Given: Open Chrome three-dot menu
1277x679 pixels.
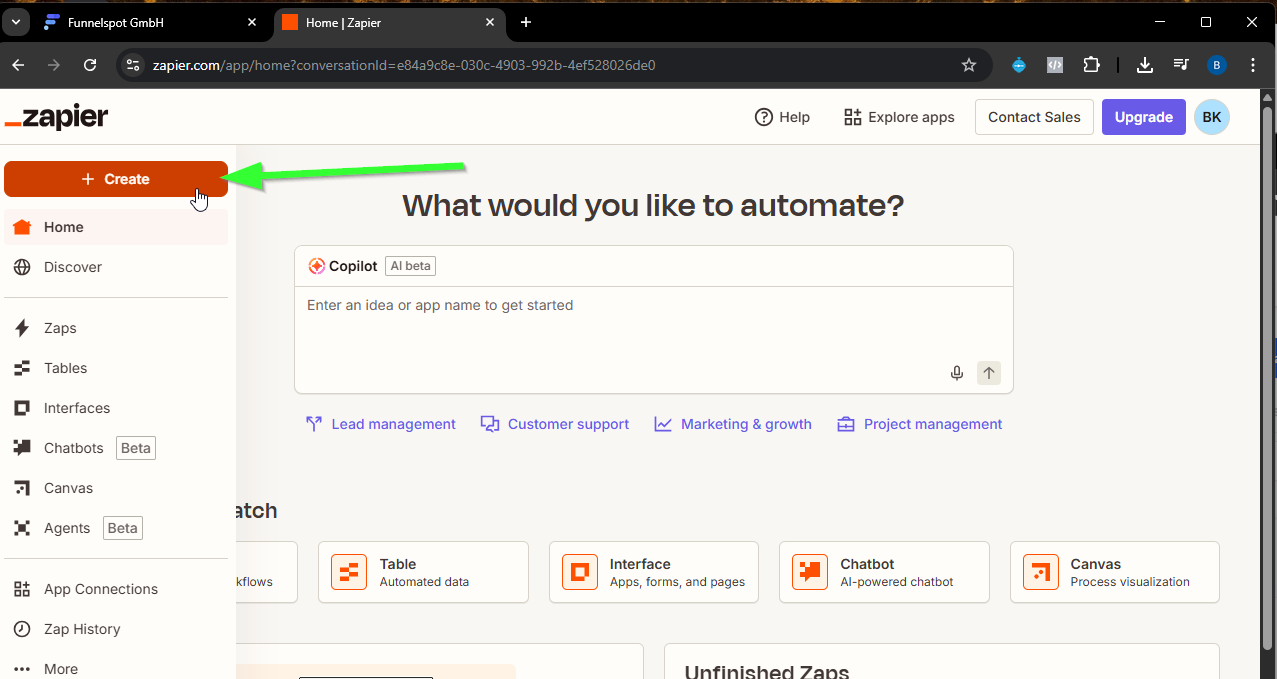Looking at the screenshot, I should [1253, 65].
